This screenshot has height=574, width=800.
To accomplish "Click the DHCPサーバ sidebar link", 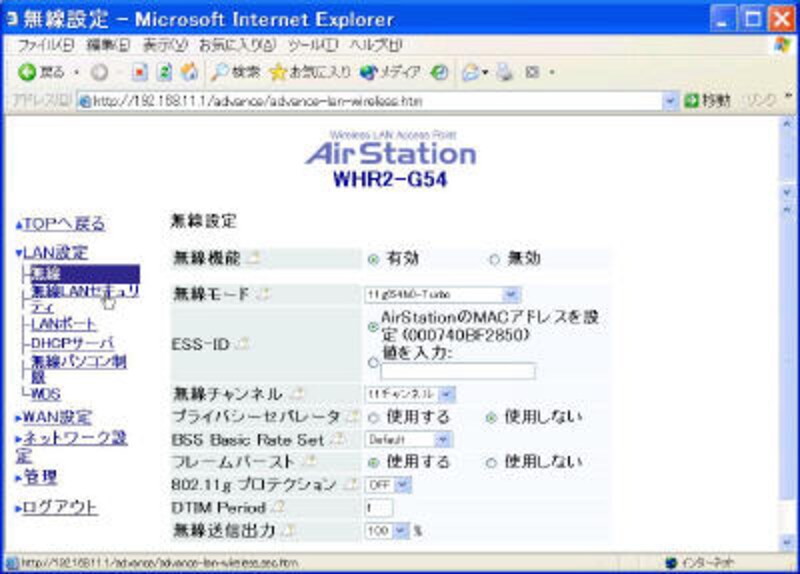I will click(72, 342).
